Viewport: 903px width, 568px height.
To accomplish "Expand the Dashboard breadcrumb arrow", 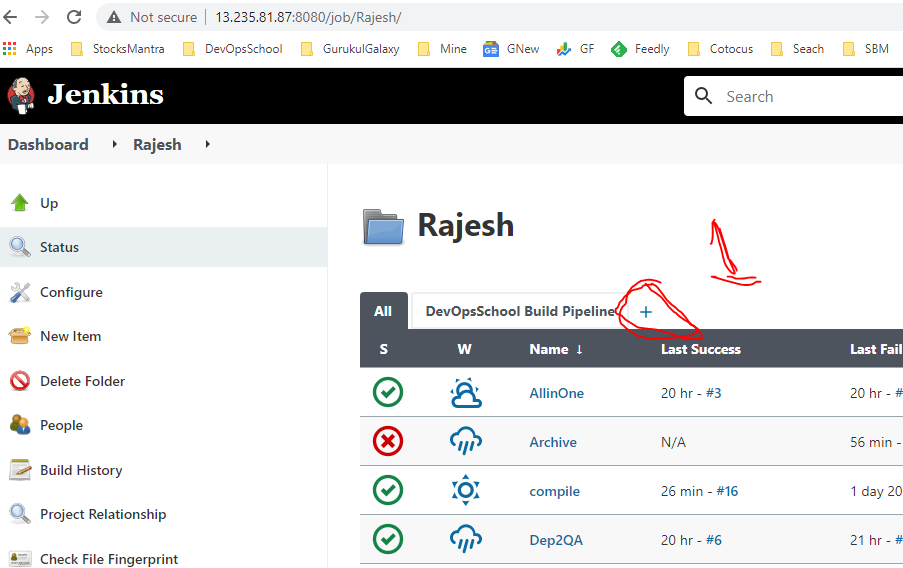I will 114,145.
